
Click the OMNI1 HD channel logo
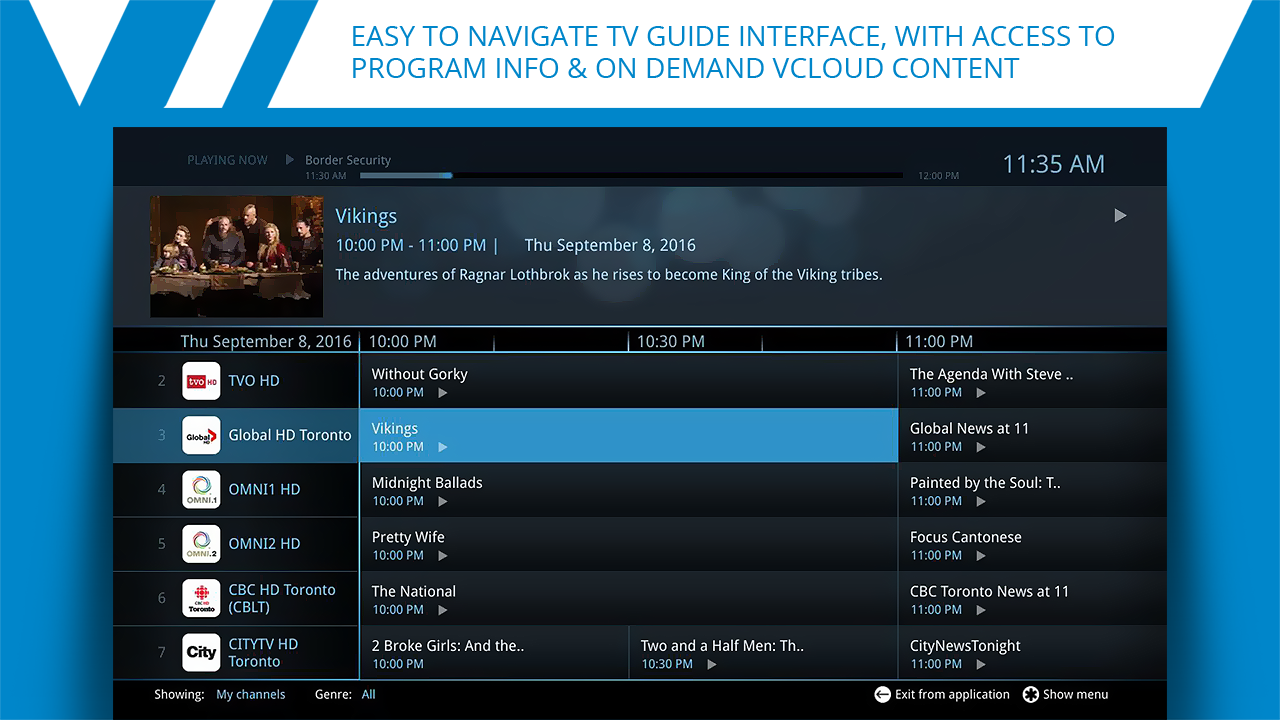201,490
